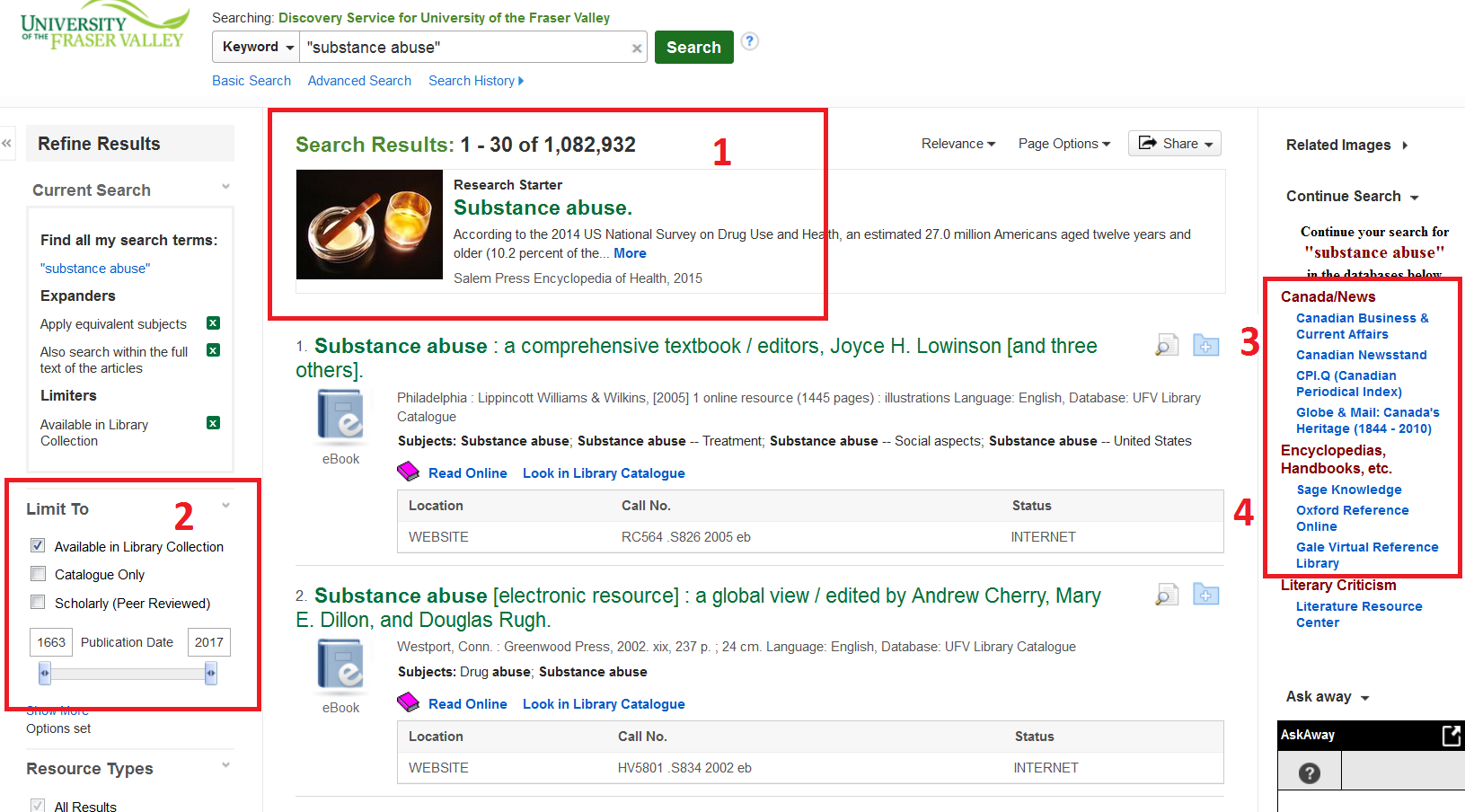Open Canadian Business & Current Affairs link

click(1362, 326)
